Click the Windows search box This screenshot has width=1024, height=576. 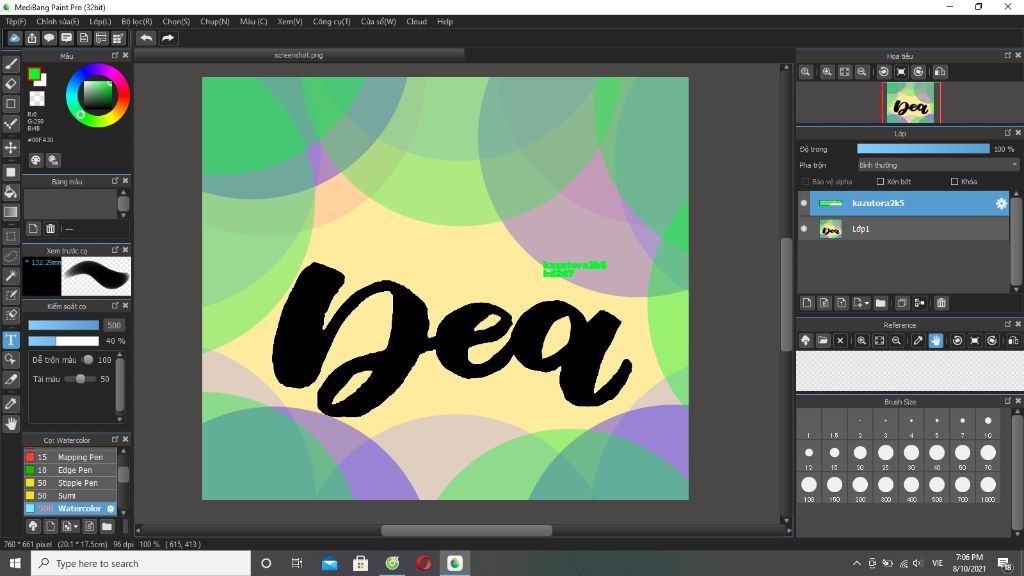(141, 563)
